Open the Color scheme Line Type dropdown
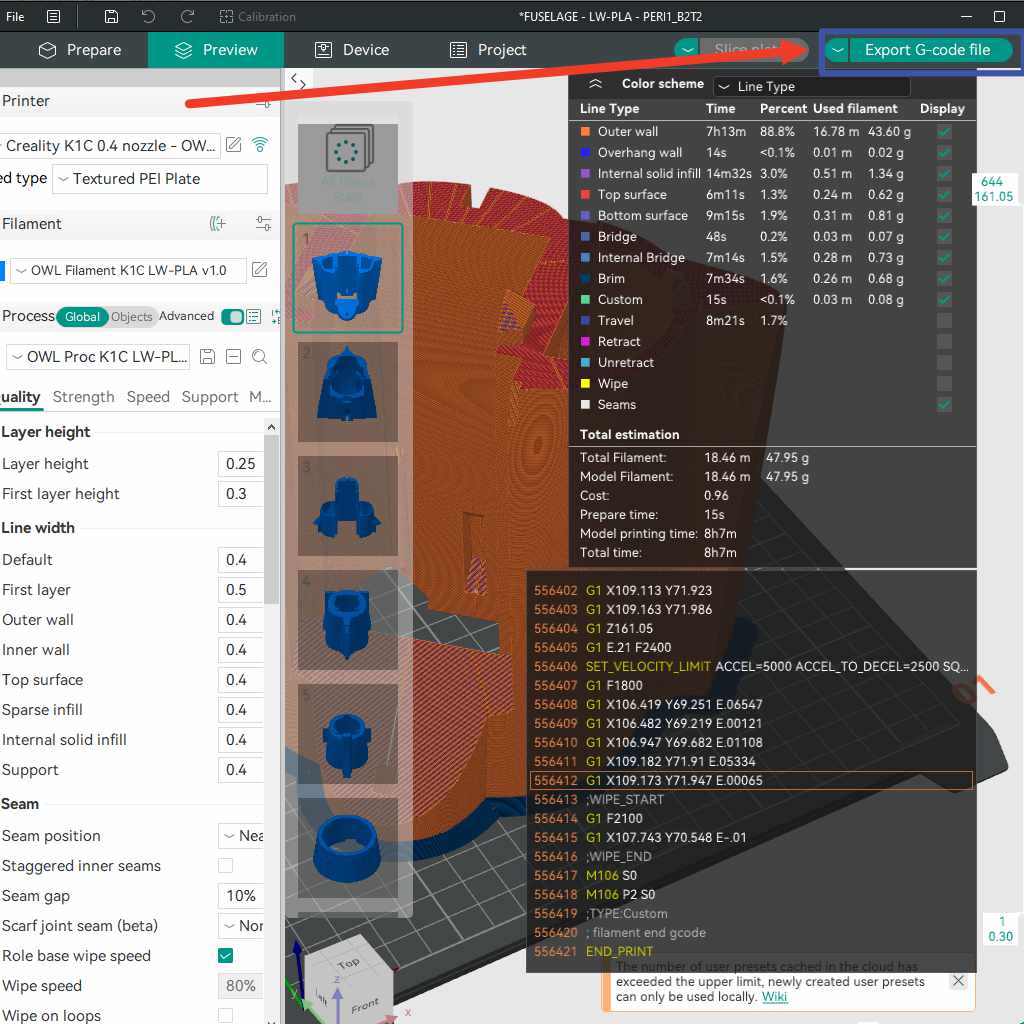 coord(810,86)
